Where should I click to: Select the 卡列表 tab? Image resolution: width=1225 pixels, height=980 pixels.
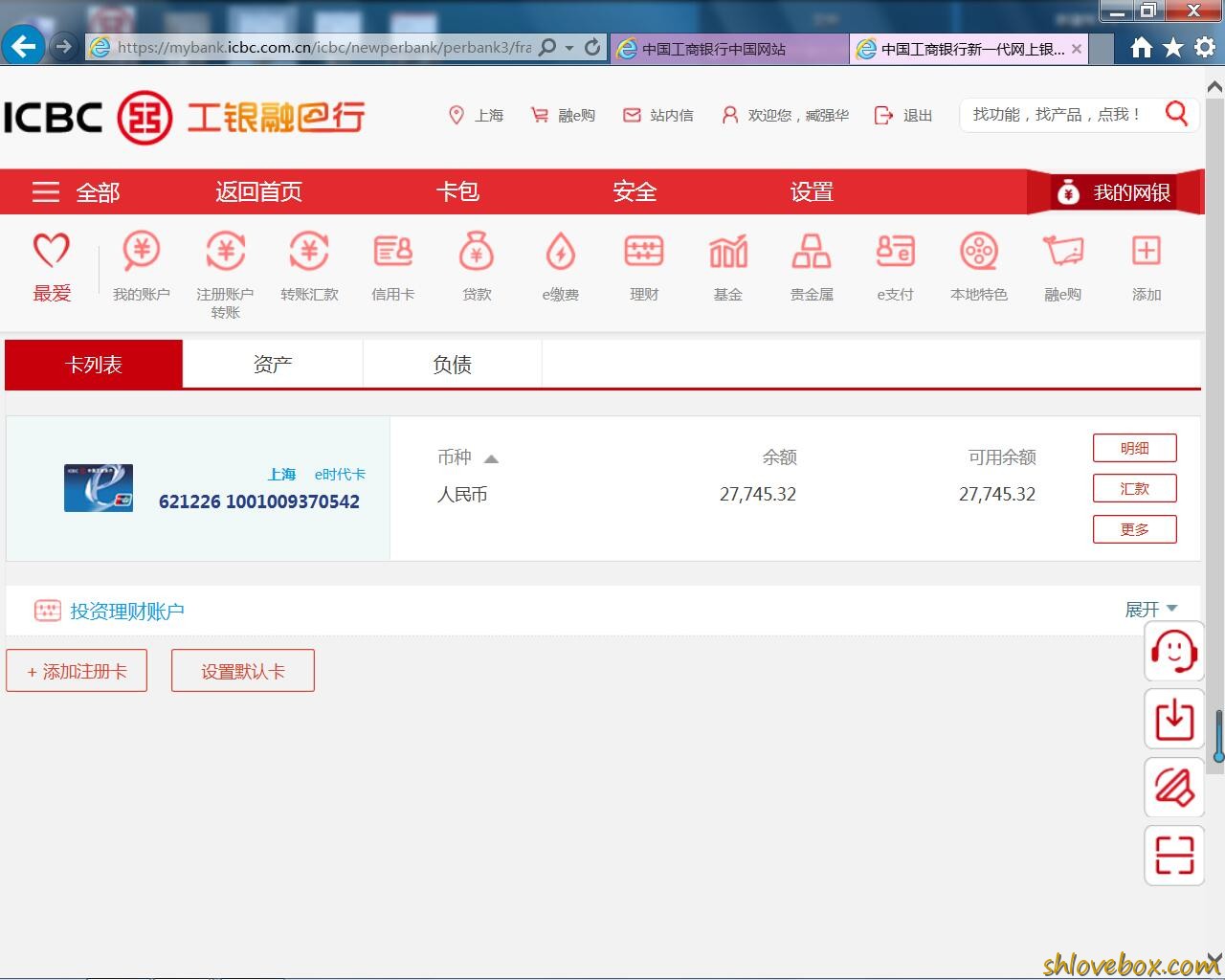pos(94,365)
